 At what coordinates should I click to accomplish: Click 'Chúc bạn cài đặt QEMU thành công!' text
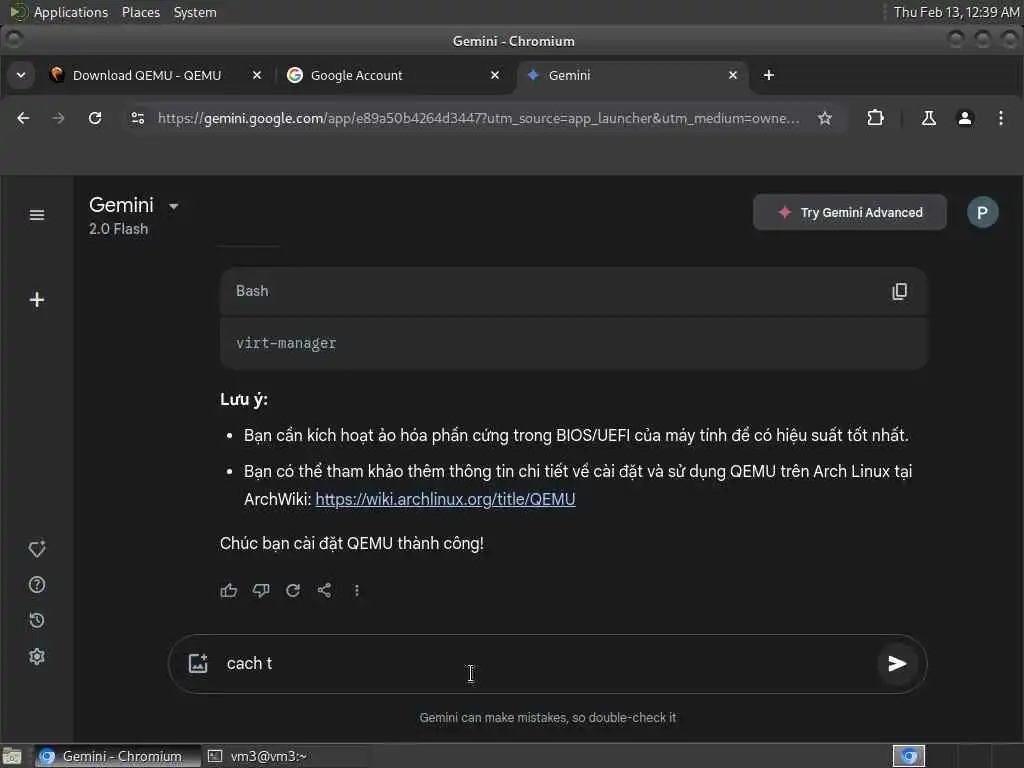click(x=351, y=543)
